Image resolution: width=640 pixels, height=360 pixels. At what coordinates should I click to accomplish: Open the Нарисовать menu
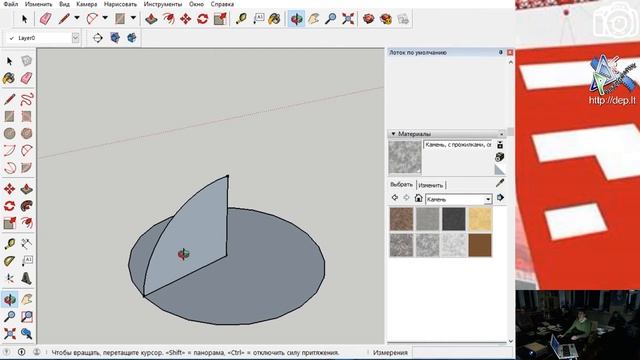pyautogui.click(x=120, y=4)
